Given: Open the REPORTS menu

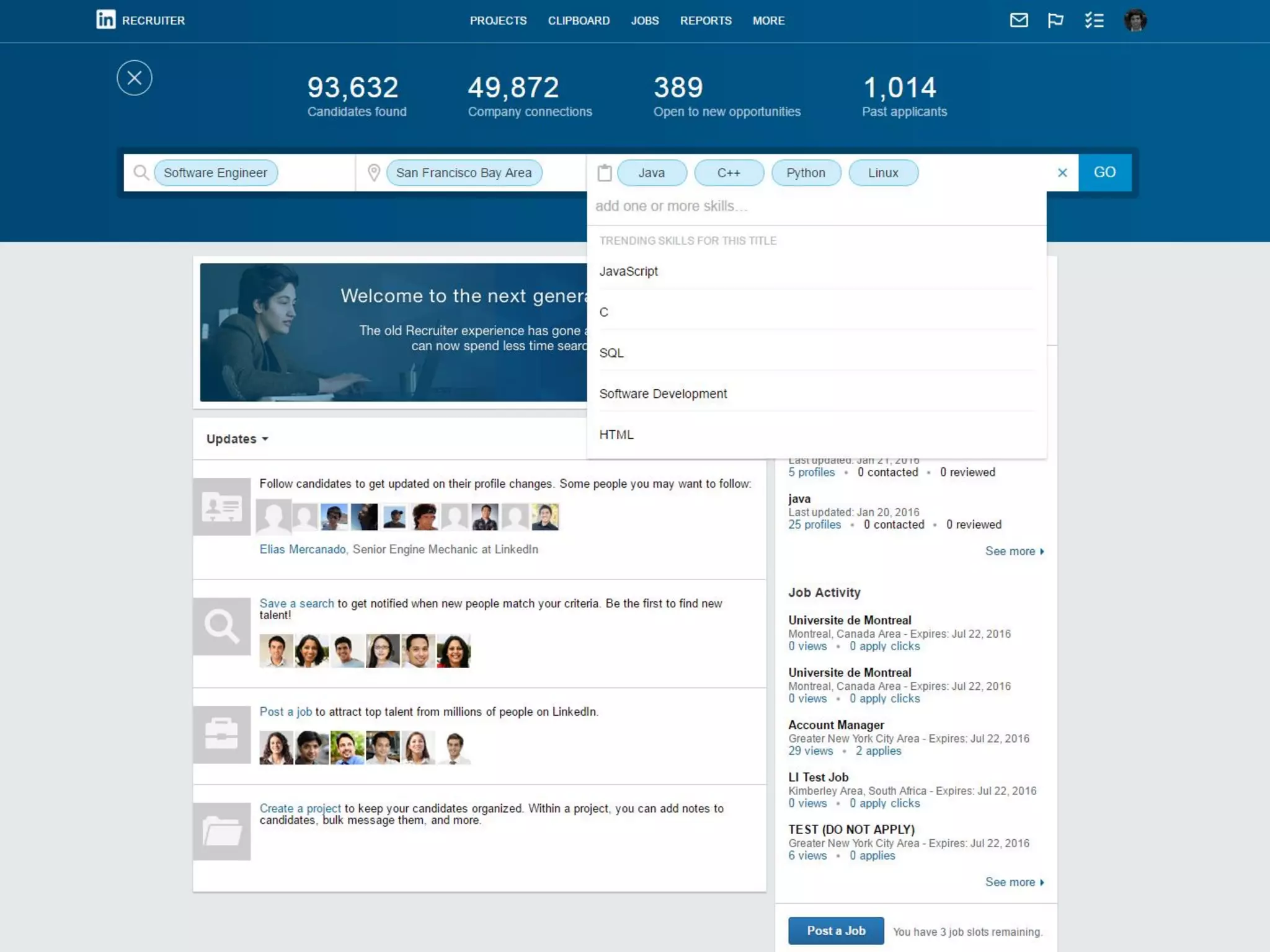Looking at the screenshot, I should [706, 20].
